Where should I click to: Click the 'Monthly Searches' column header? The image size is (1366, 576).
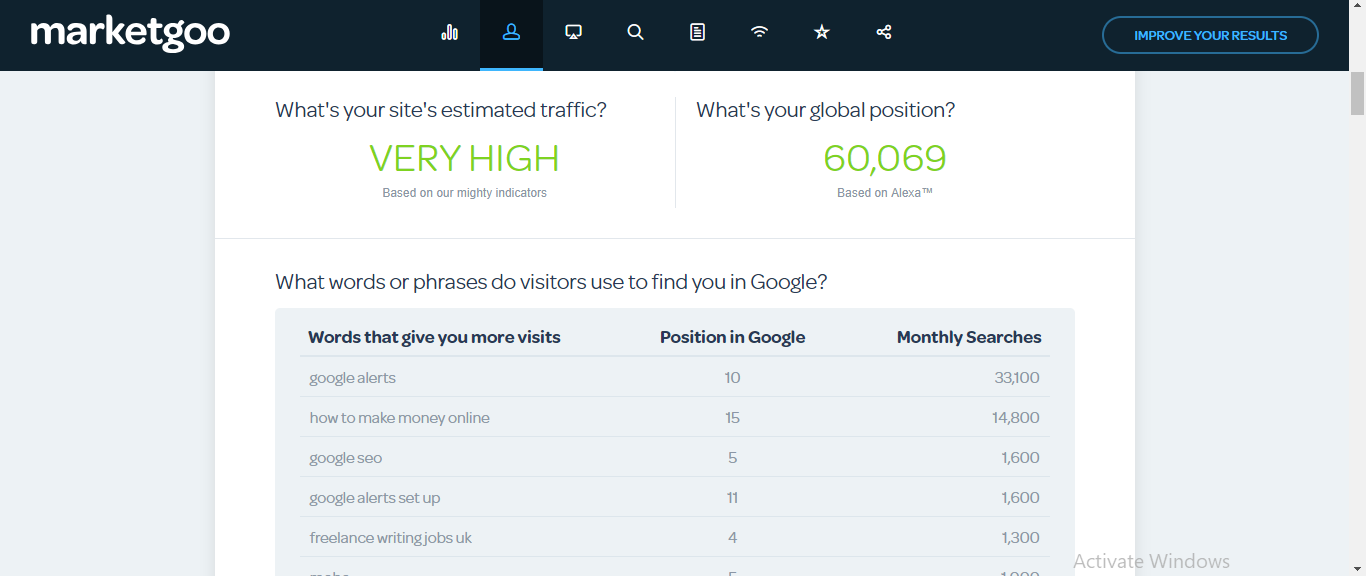coord(968,337)
